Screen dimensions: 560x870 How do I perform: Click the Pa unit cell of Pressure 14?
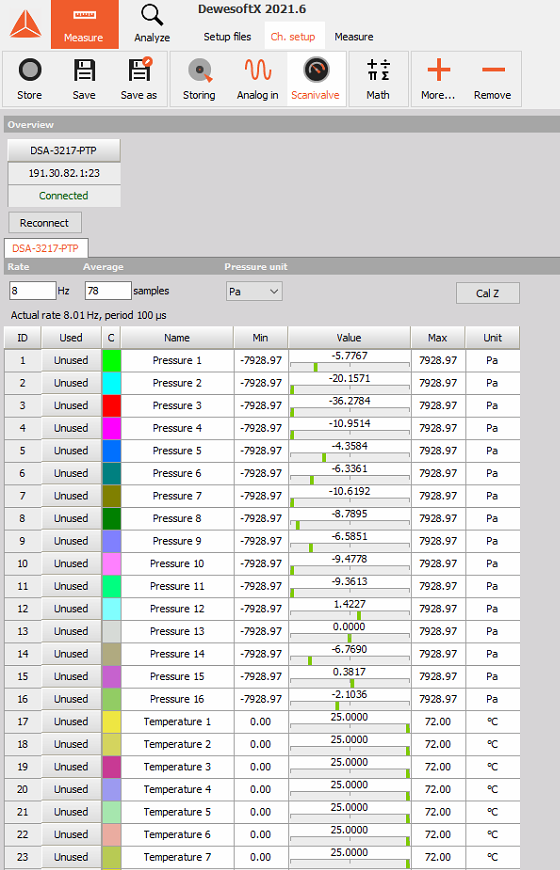492,654
